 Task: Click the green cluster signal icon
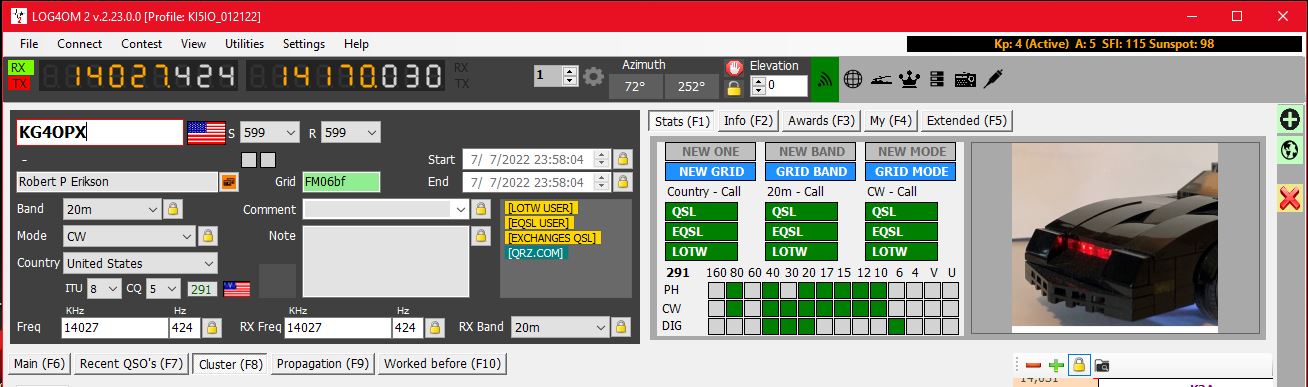[824, 78]
